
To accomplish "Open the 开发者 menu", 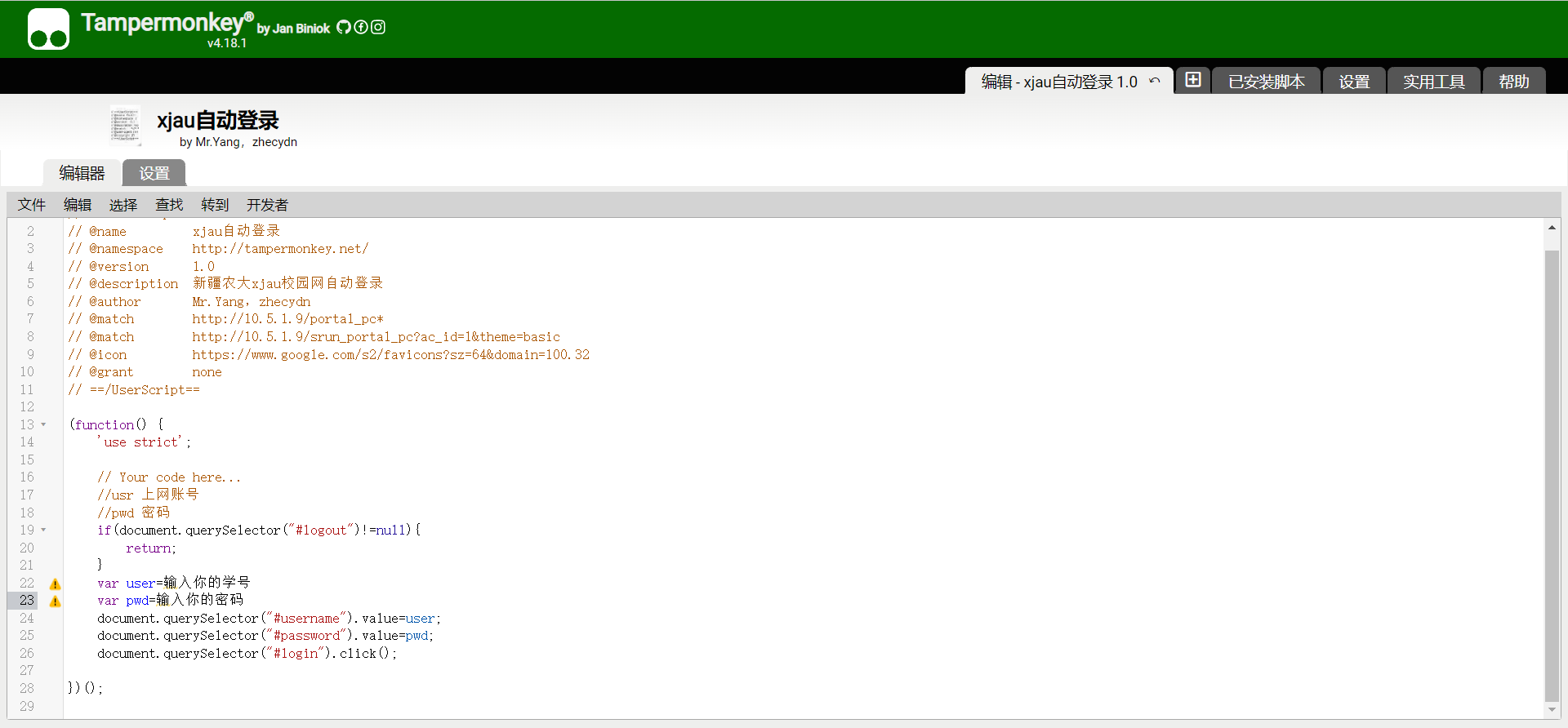I will coord(267,205).
